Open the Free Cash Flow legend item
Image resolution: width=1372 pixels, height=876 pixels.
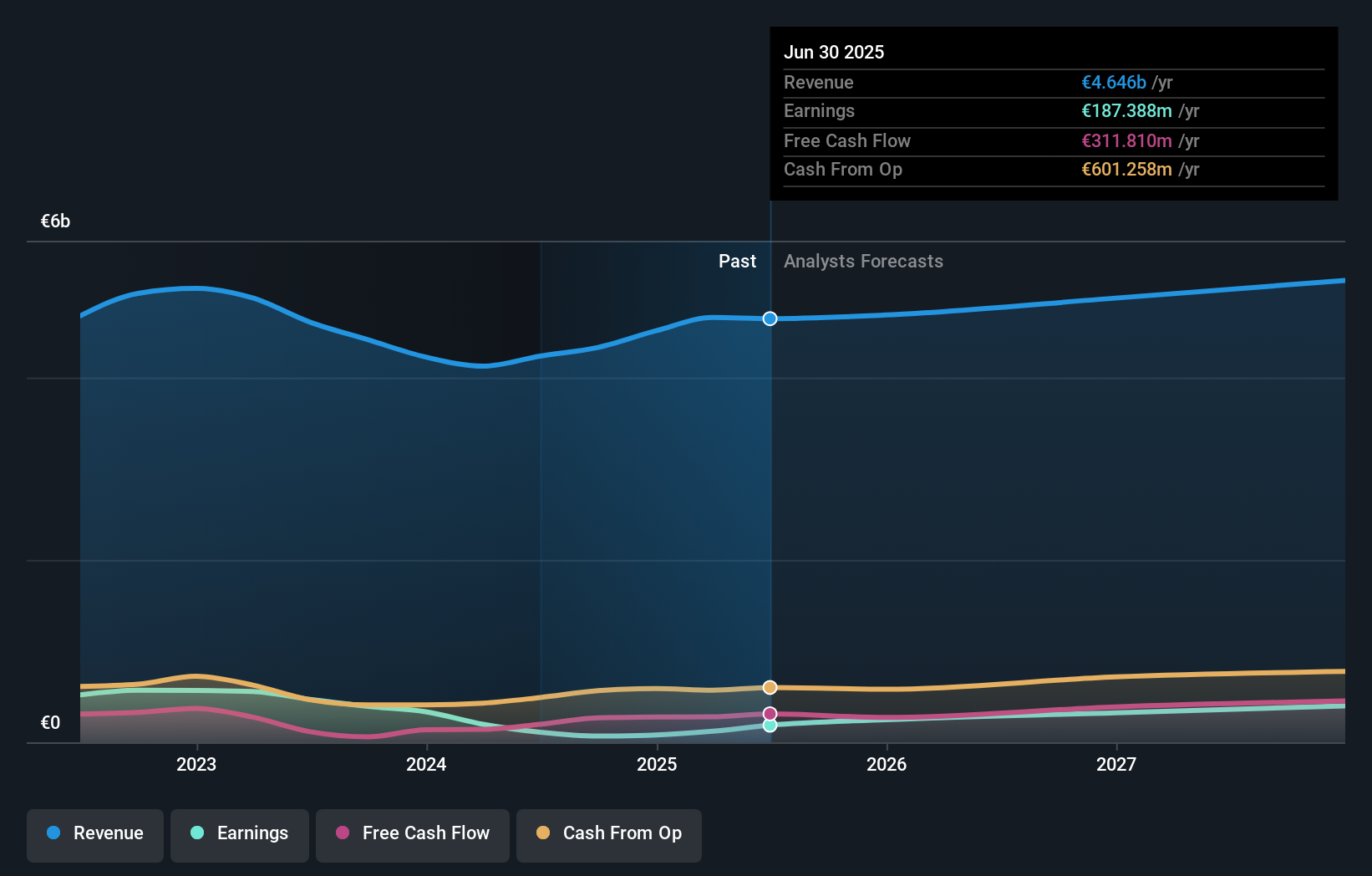[x=413, y=833]
